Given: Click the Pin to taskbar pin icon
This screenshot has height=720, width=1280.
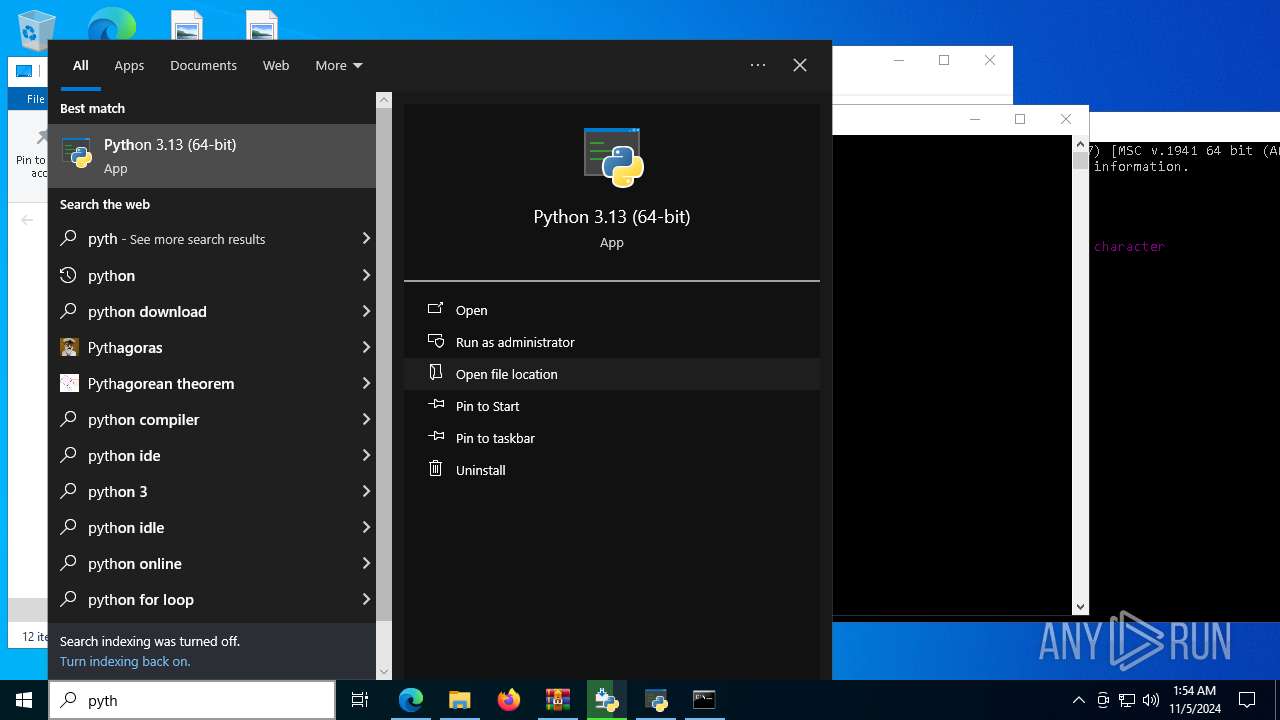Looking at the screenshot, I should click(x=435, y=437).
